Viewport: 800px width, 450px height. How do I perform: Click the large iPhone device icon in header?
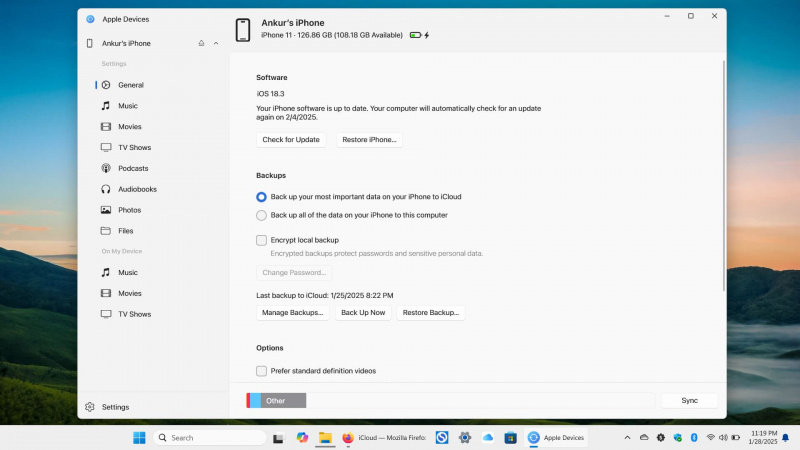click(243, 30)
